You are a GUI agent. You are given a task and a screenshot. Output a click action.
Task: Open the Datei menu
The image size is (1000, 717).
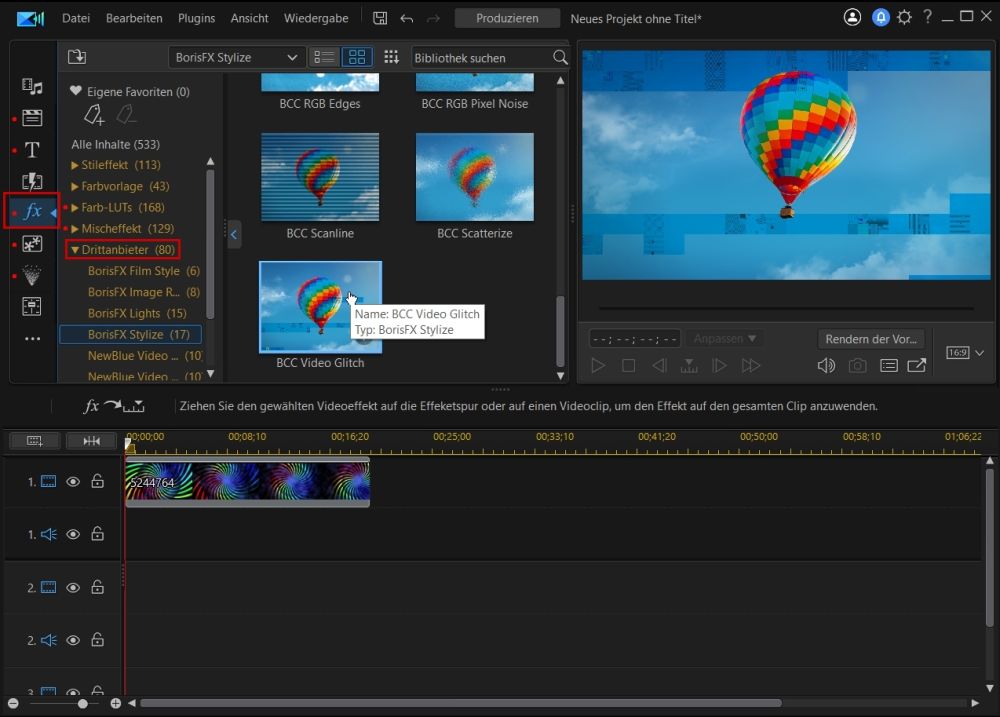(76, 18)
